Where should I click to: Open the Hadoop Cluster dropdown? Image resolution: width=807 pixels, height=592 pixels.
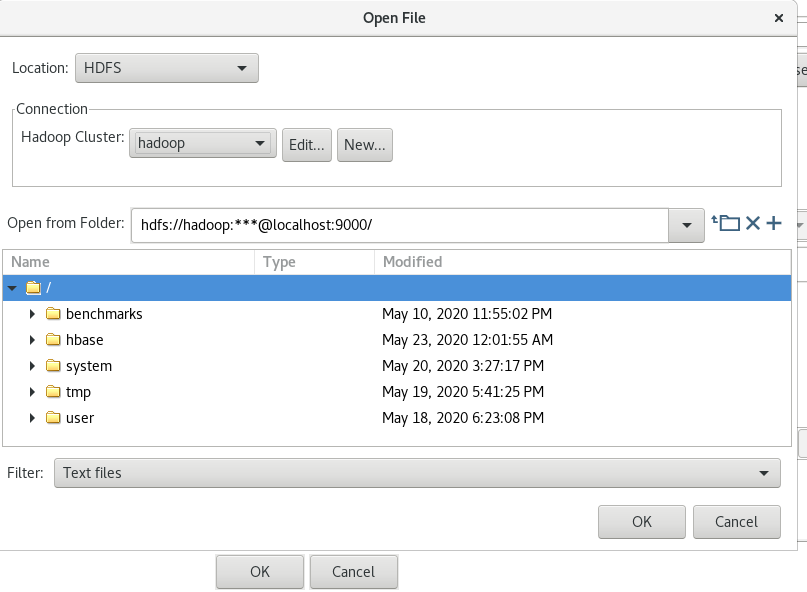pos(203,143)
